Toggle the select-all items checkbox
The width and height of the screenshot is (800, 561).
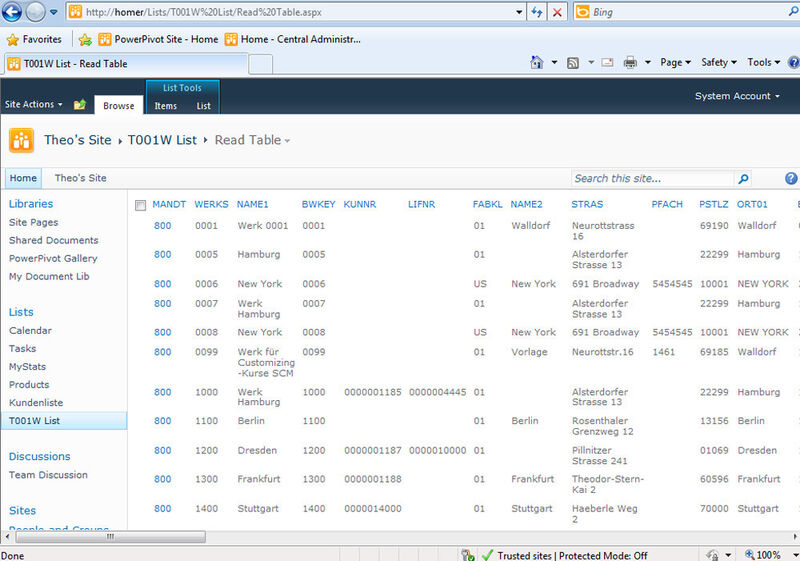pos(140,206)
